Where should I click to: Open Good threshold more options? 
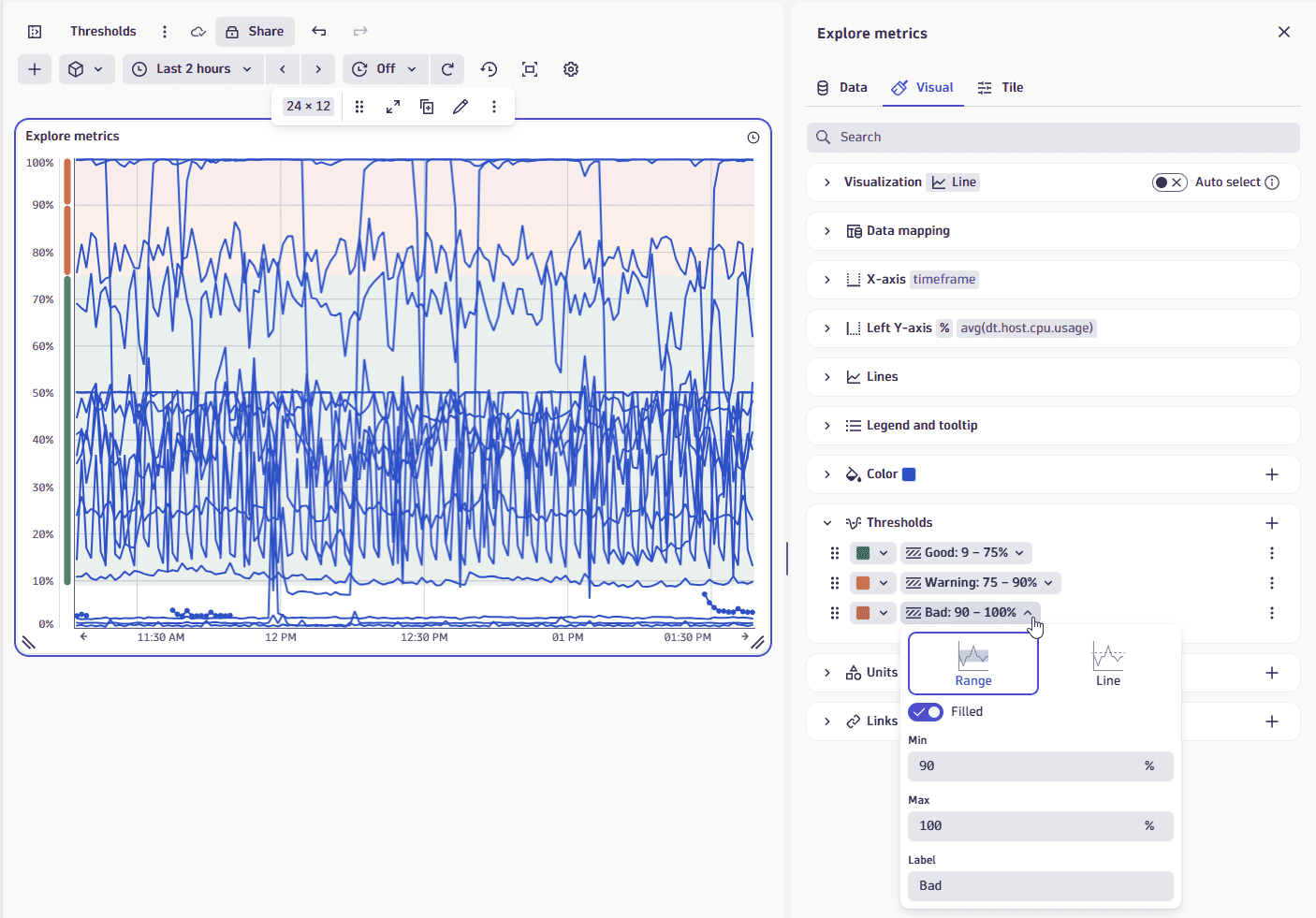click(1272, 553)
